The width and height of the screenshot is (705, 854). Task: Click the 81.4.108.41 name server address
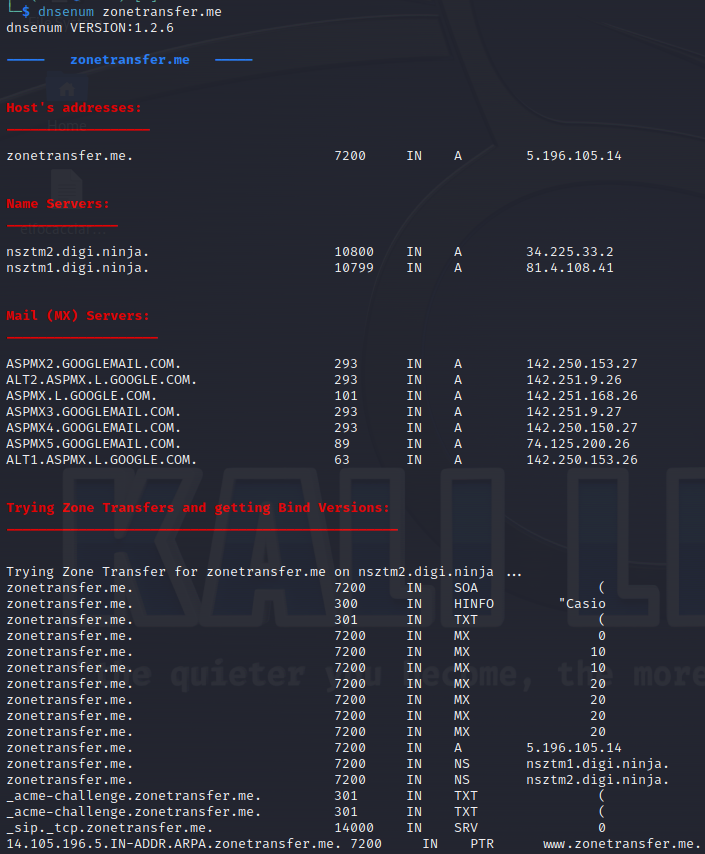pos(570,268)
